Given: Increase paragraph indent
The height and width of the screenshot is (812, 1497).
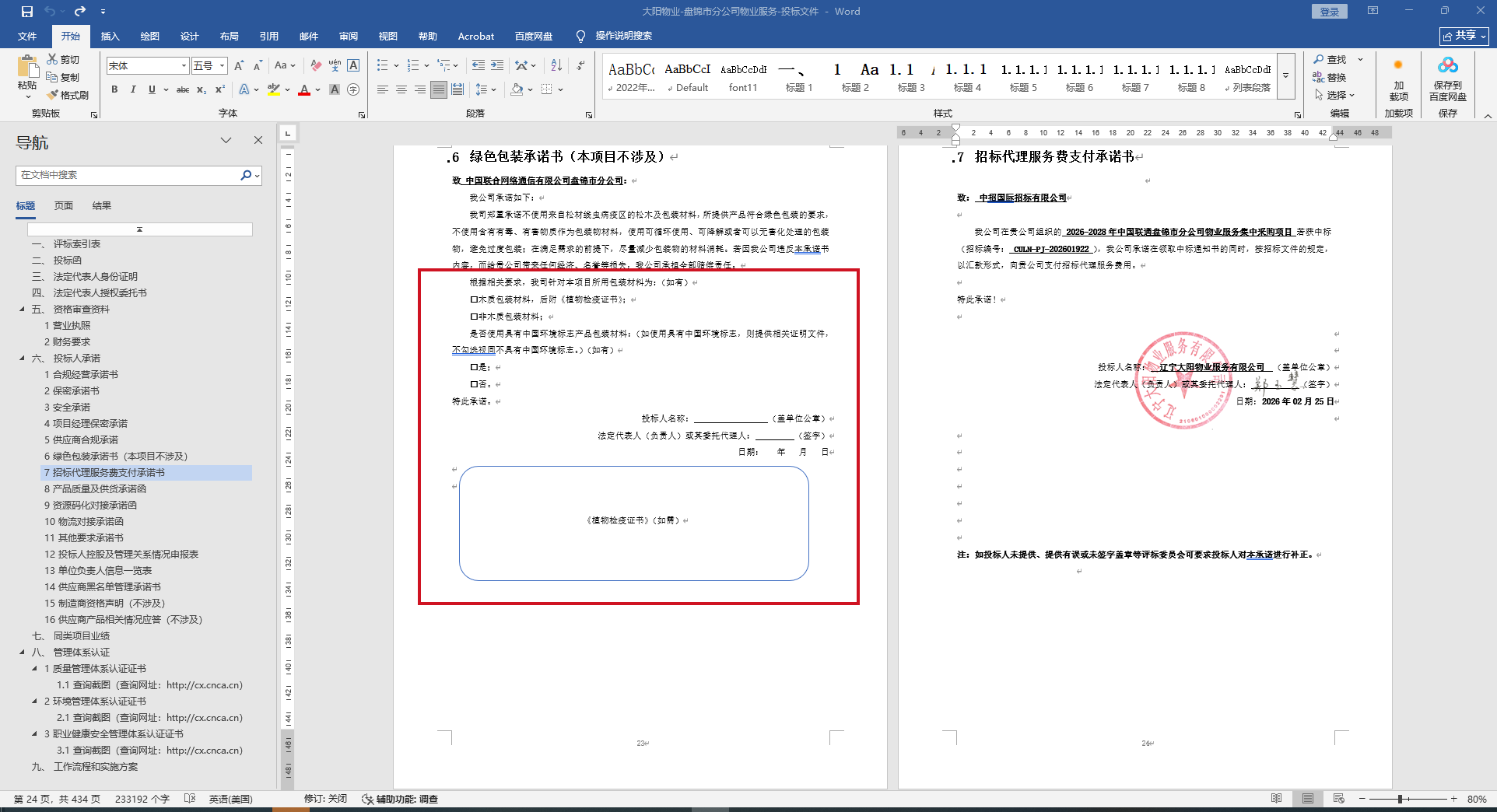Looking at the screenshot, I should tap(497, 65).
